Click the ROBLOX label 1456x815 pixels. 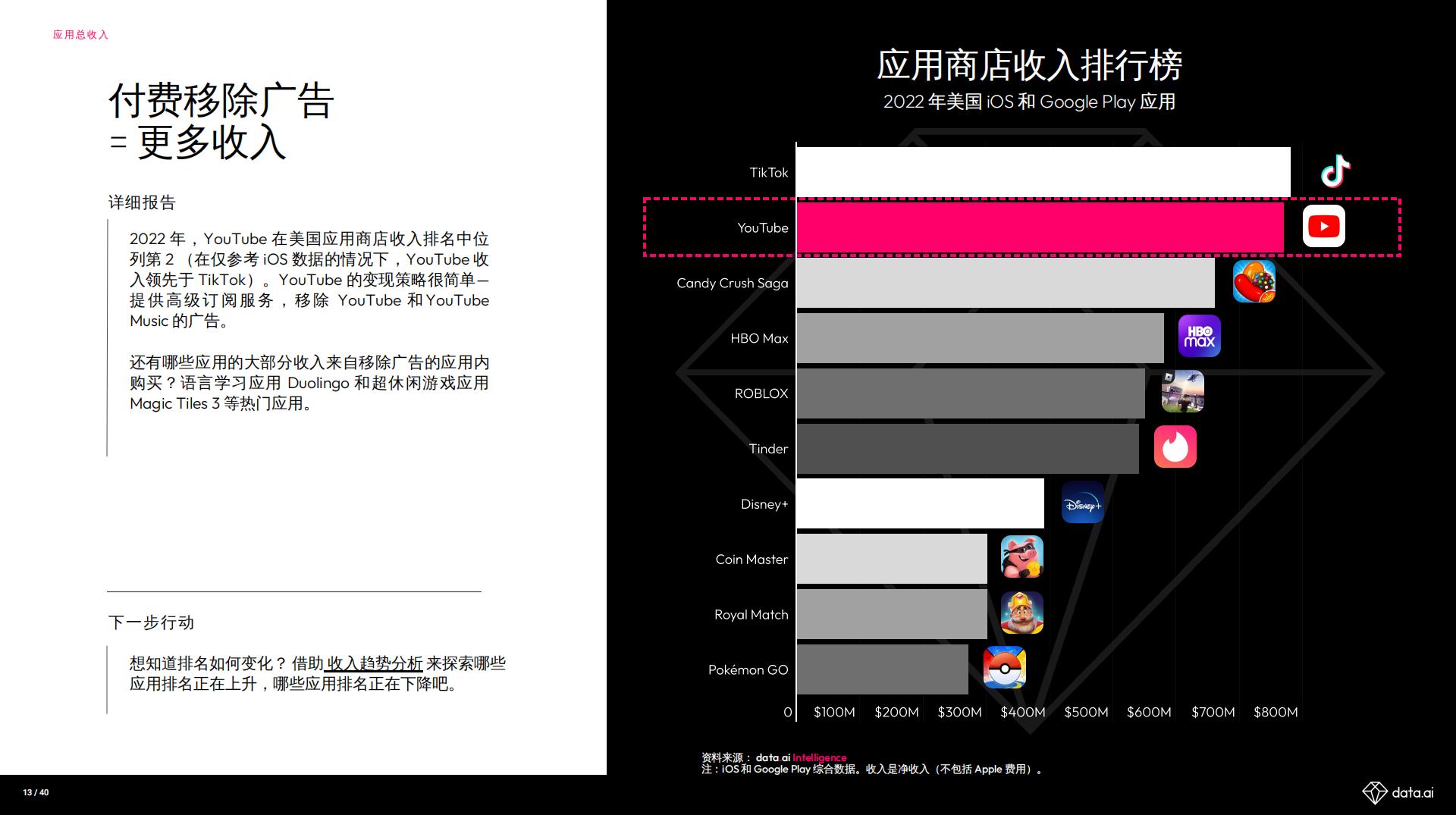click(x=761, y=393)
